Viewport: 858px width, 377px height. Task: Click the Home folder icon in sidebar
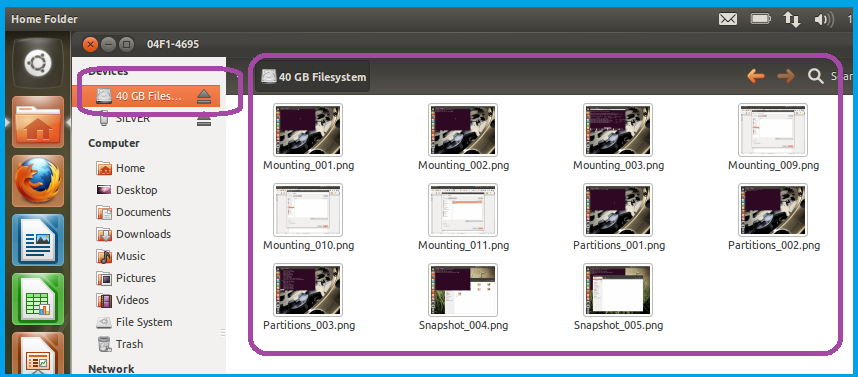(x=104, y=168)
